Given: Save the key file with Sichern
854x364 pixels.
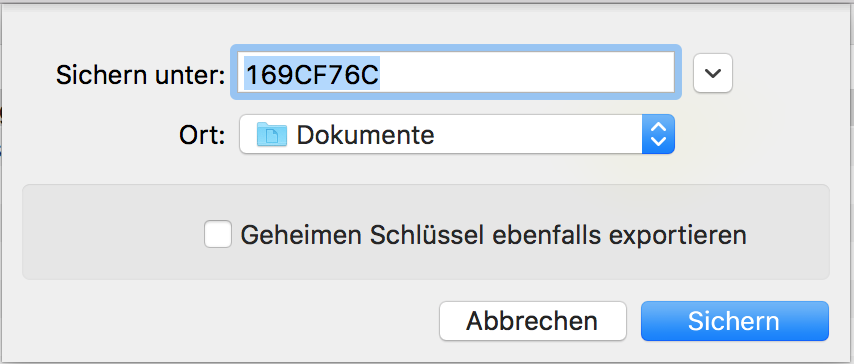Looking at the screenshot, I should (735, 321).
